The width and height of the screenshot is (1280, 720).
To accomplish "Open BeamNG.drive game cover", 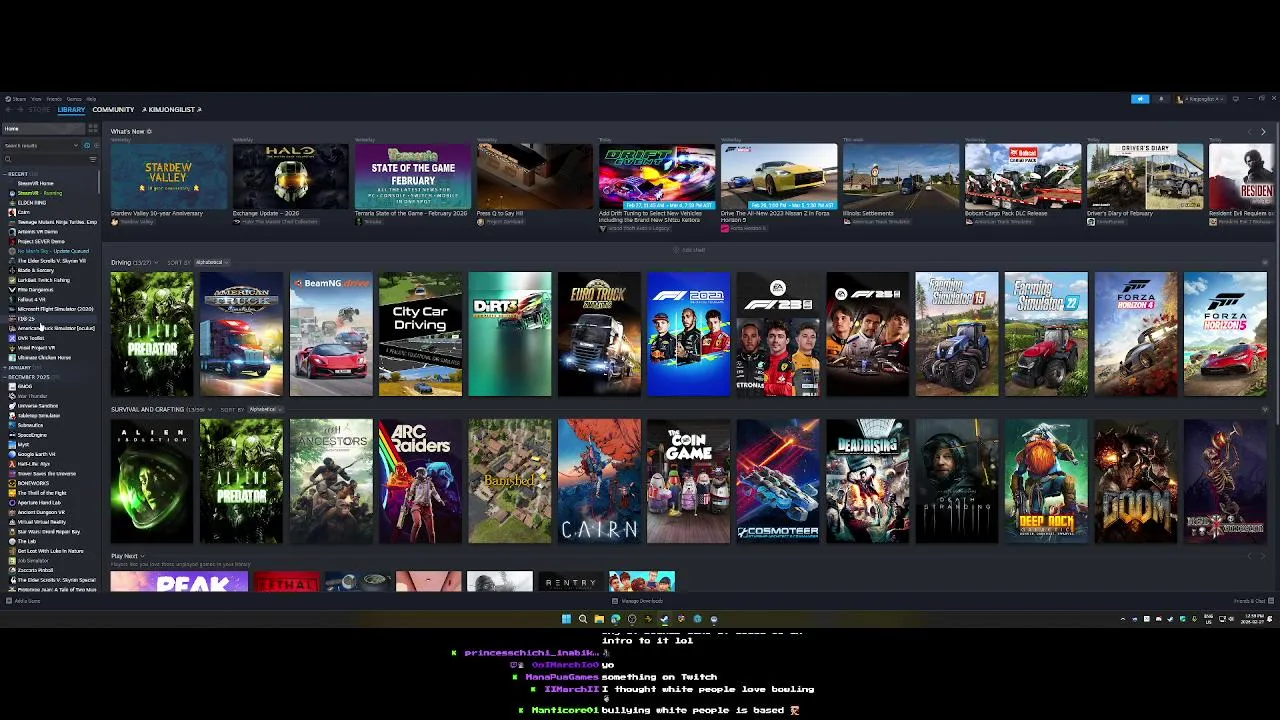I will pos(331,334).
